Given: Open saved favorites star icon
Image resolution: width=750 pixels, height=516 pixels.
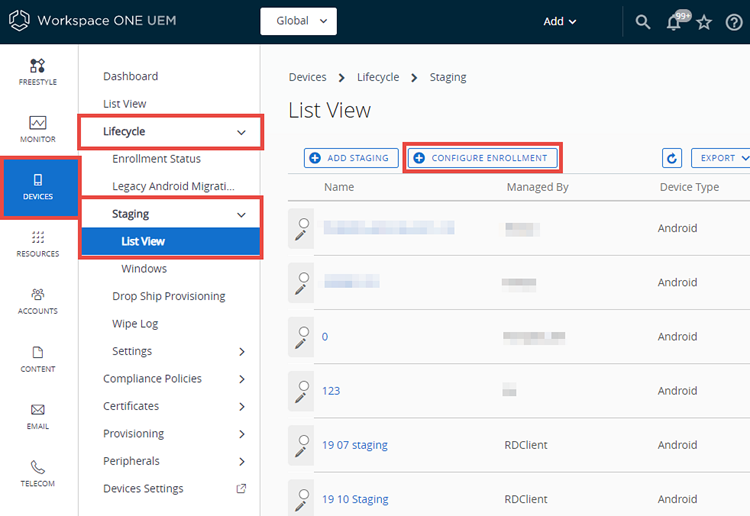Looking at the screenshot, I should click(x=704, y=22).
